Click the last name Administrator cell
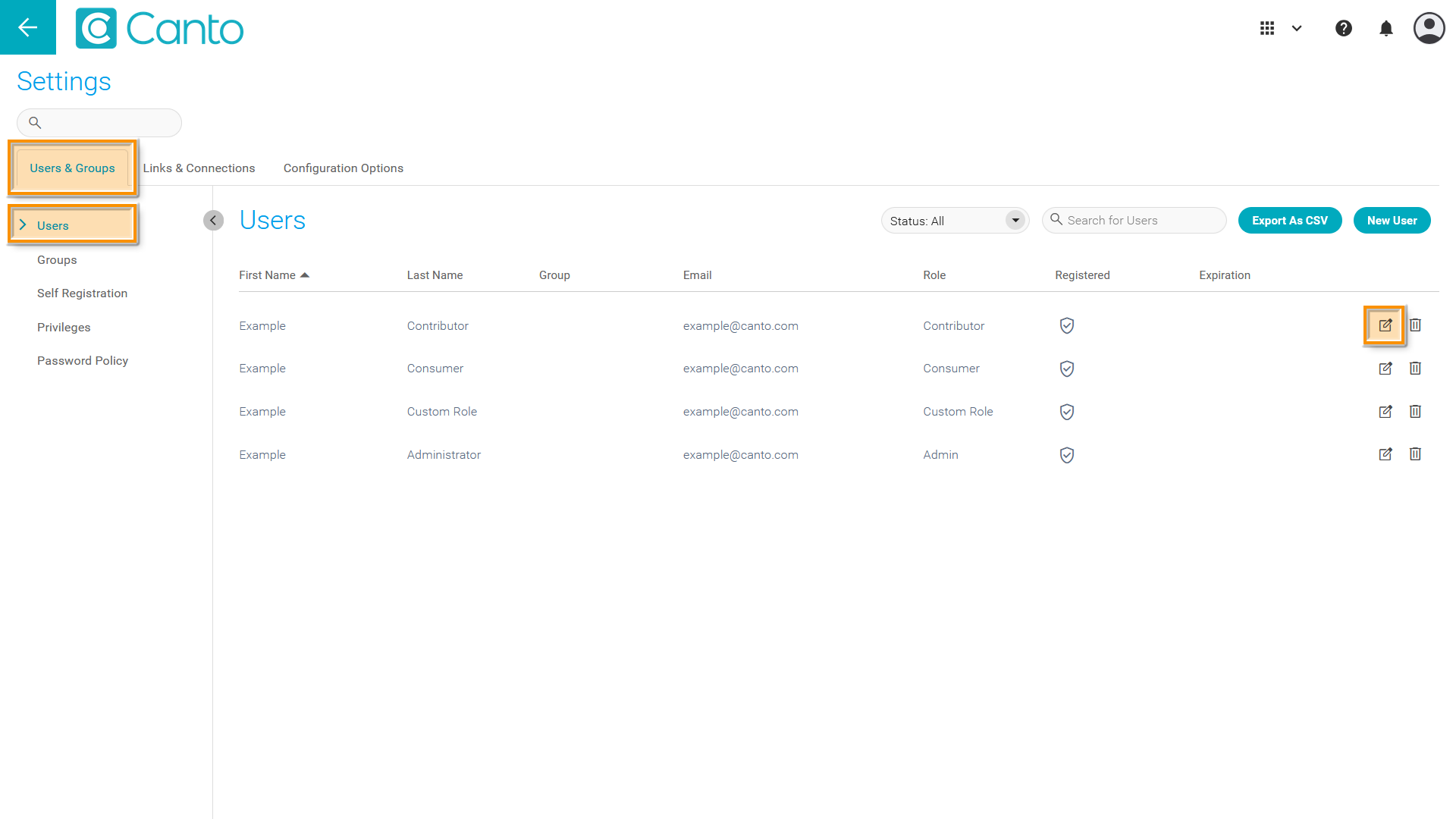Screen dimensions: 1456x819 point(444,455)
